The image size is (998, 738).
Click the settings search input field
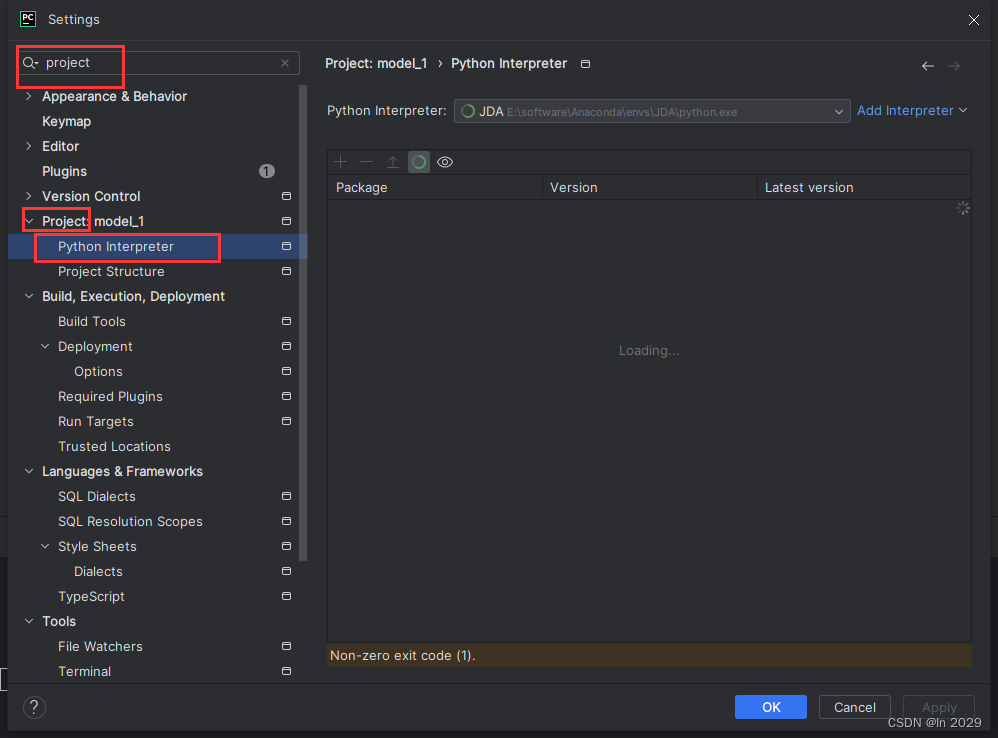(x=159, y=63)
